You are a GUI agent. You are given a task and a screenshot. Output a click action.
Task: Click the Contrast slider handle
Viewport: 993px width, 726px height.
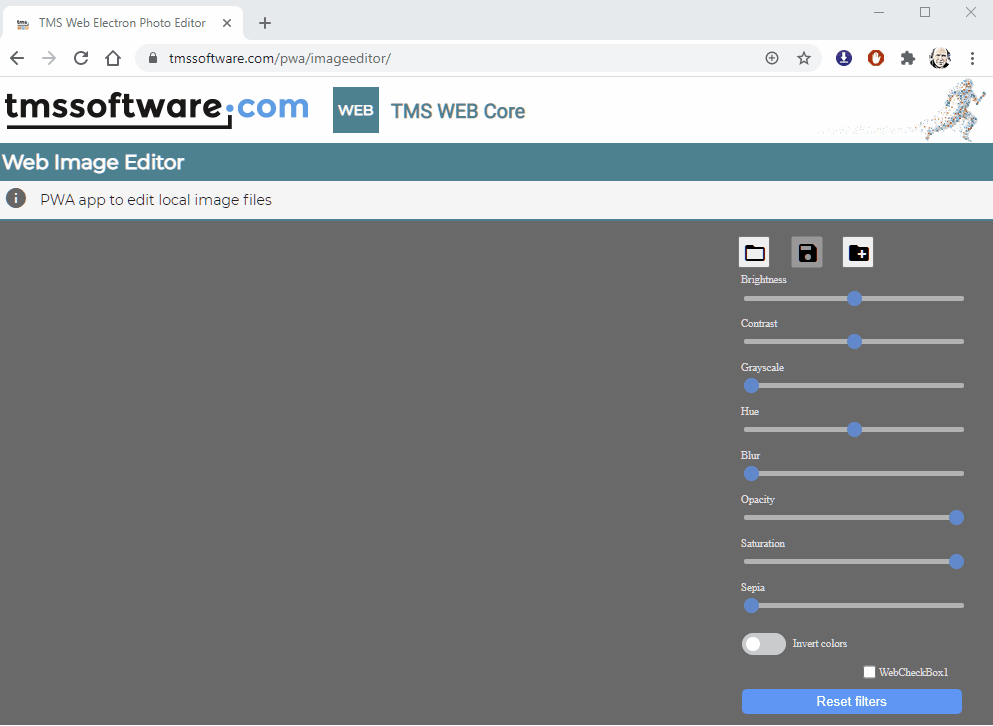[x=854, y=341]
